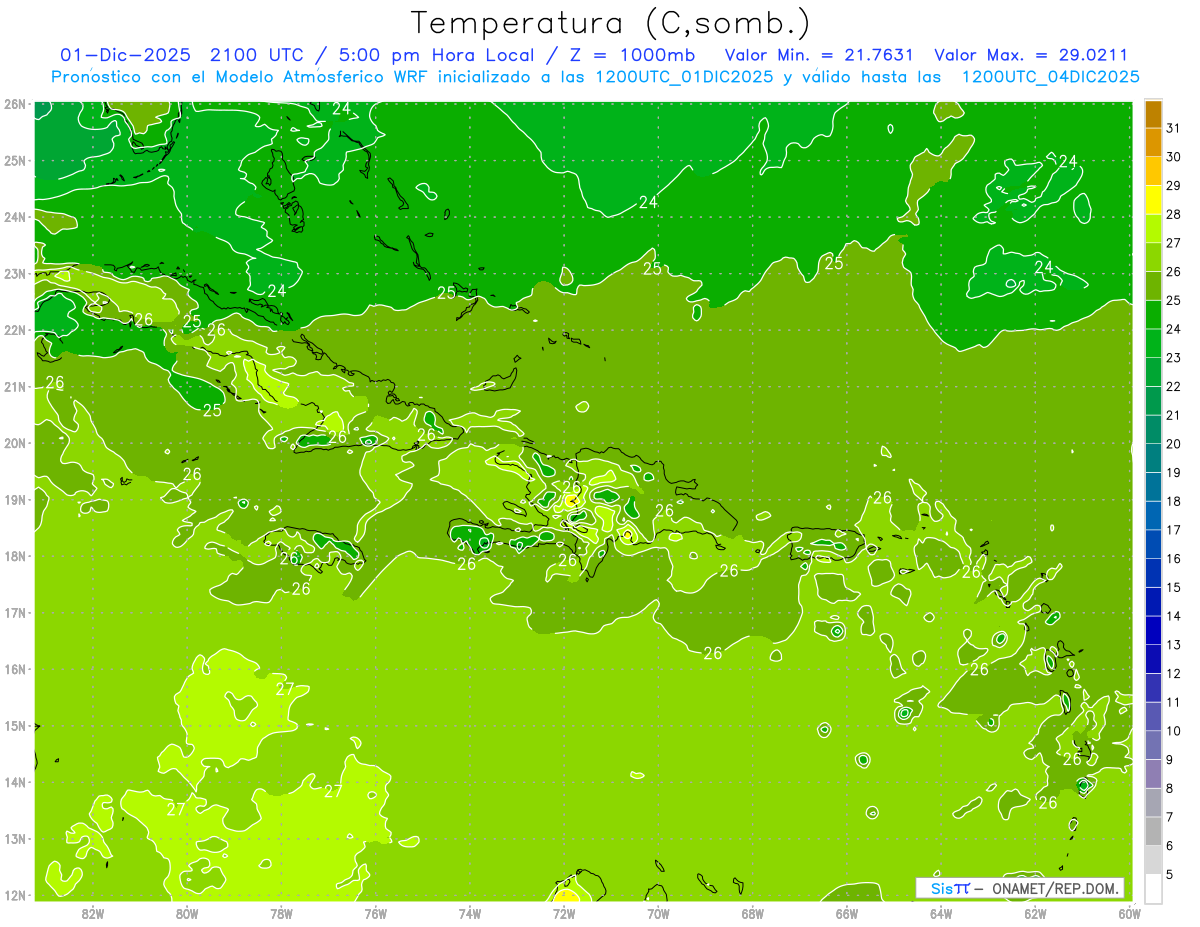This screenshot has width=1200, height=927.
Task: Click the '18N' latitude axis label
Action: coord(14,556)
